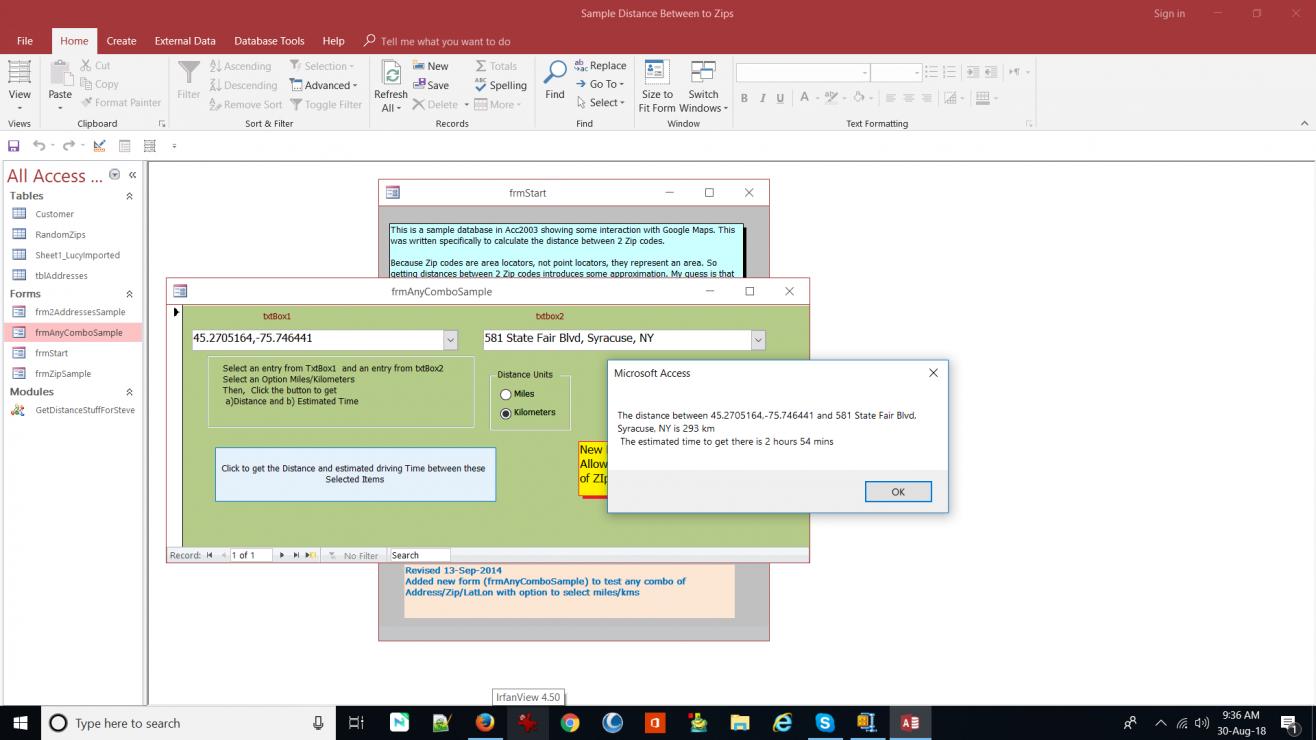This screenshot has width=1316, height=740.
Task: Collapse the Tables group in navigation pane
Action: pyautogui.click(x=129, y=196)
